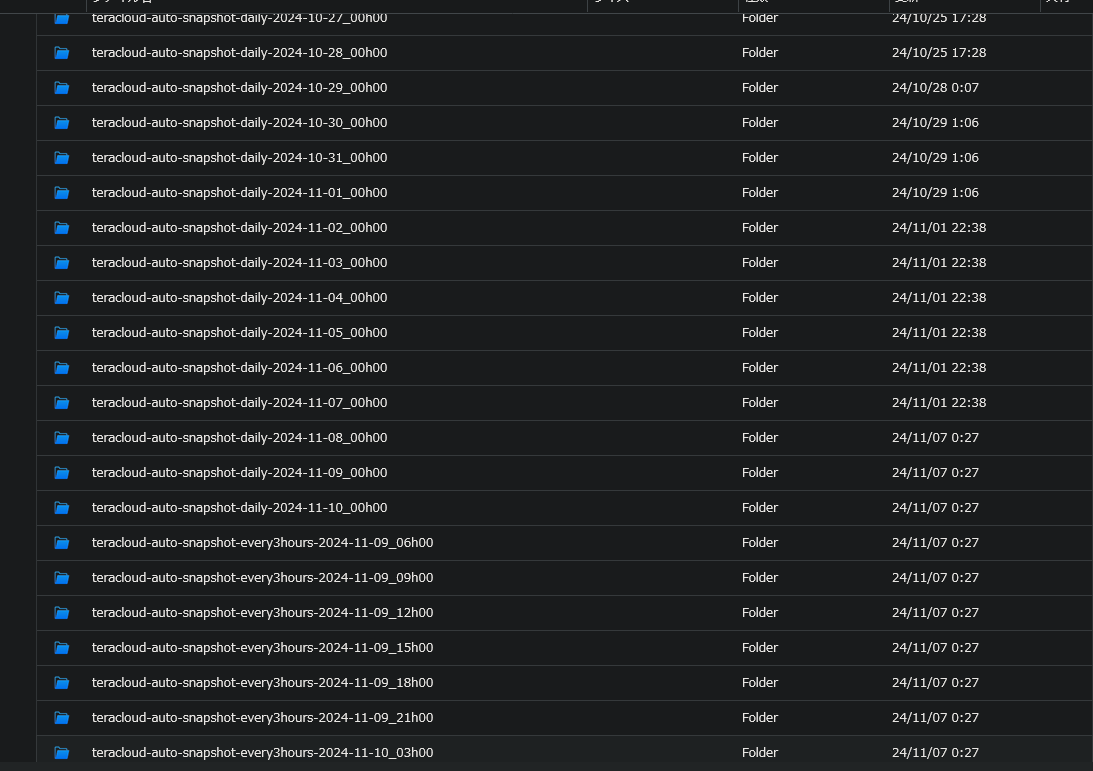Click folder icon for every3hours-2024-11-09_21h00
The height and width of the screenshot is (771, 1093).
[61, 717]
